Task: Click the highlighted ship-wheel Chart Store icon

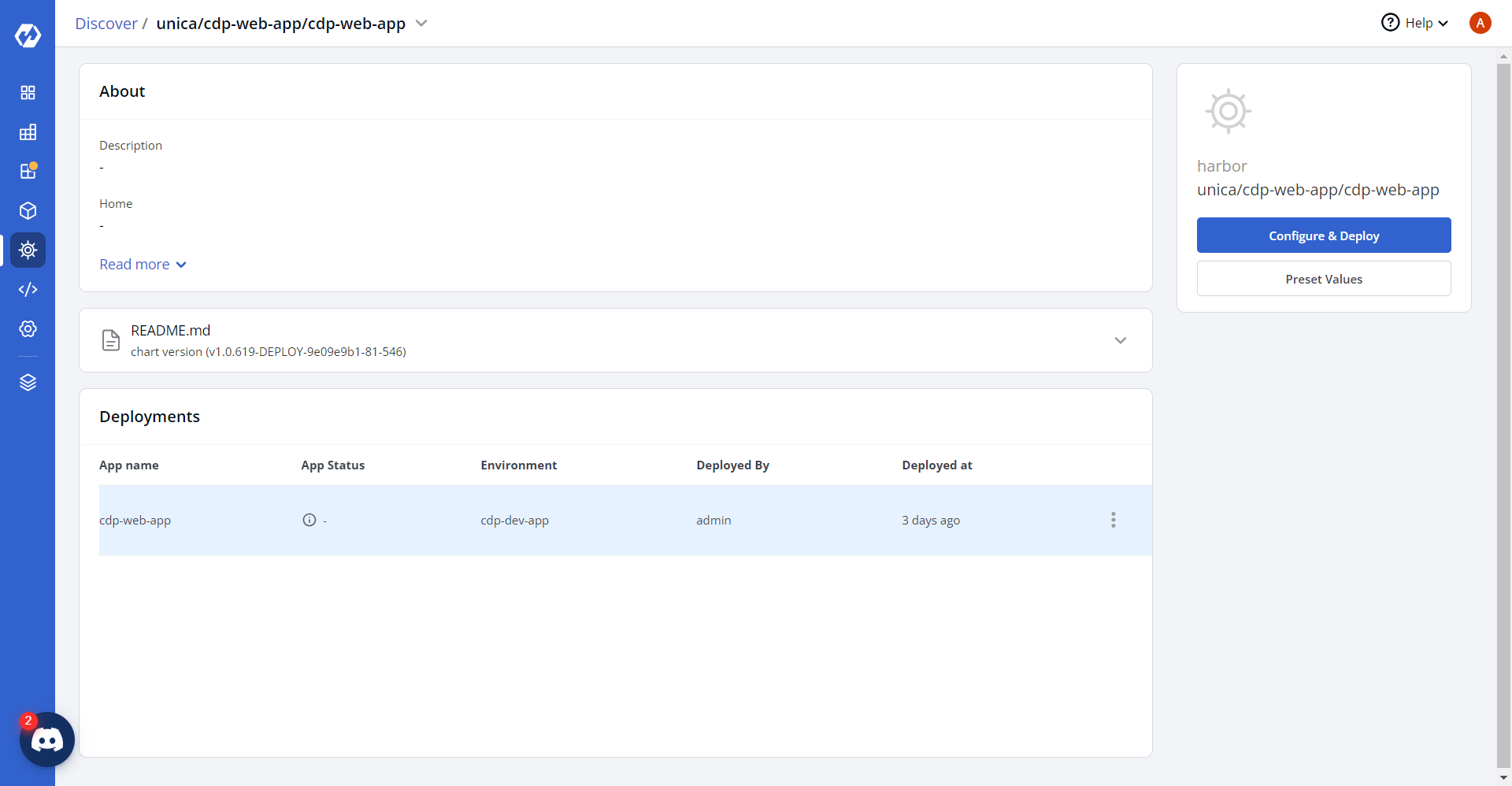Action: (28, 250)
